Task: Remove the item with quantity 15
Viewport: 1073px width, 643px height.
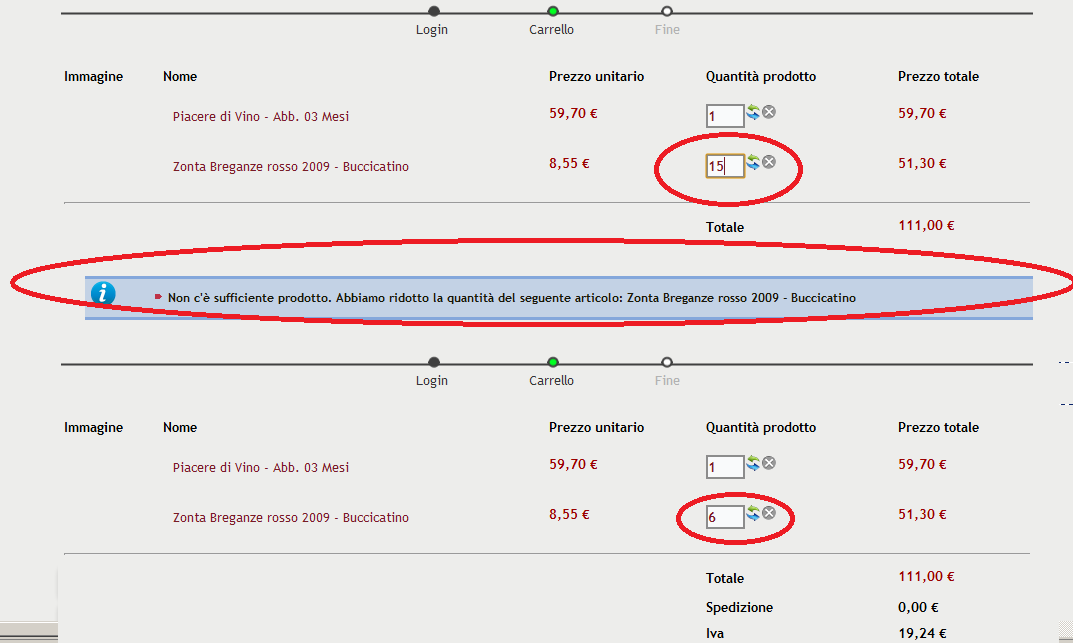Action: (769, 162)
